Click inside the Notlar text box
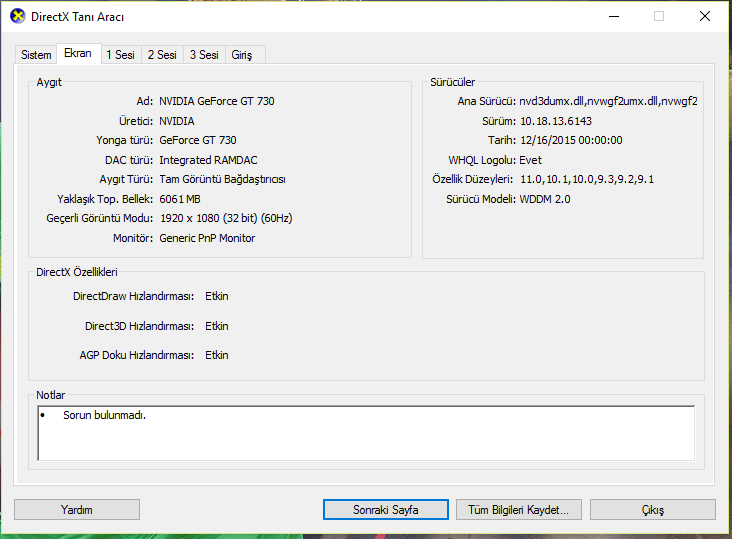732x539 pixels. [x=366, y=433]
